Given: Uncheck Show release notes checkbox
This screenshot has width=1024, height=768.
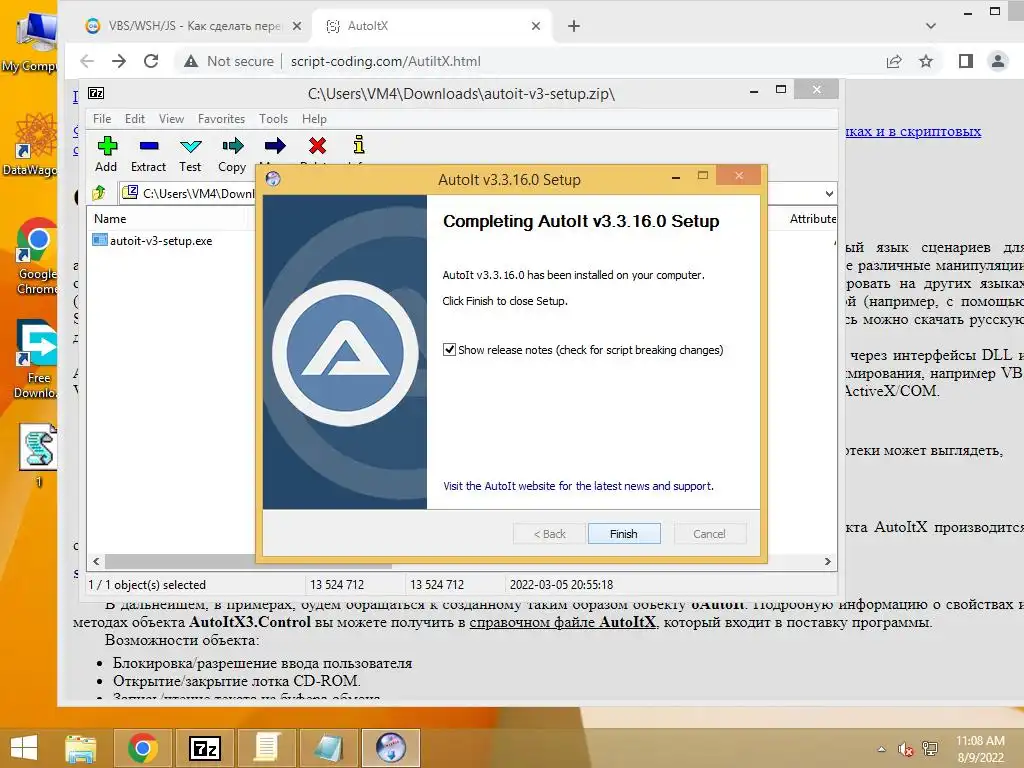Looking at the screenshot, I should [449, 349].
